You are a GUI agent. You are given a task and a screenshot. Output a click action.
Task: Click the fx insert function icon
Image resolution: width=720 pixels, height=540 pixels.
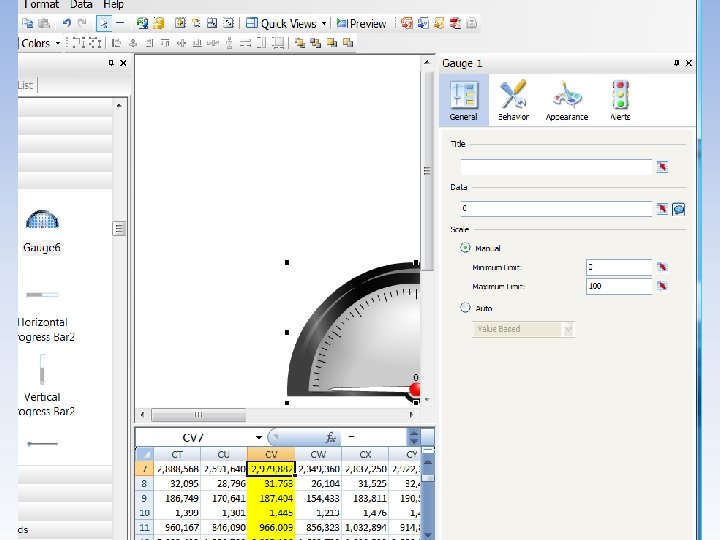(x=330, y=437)
